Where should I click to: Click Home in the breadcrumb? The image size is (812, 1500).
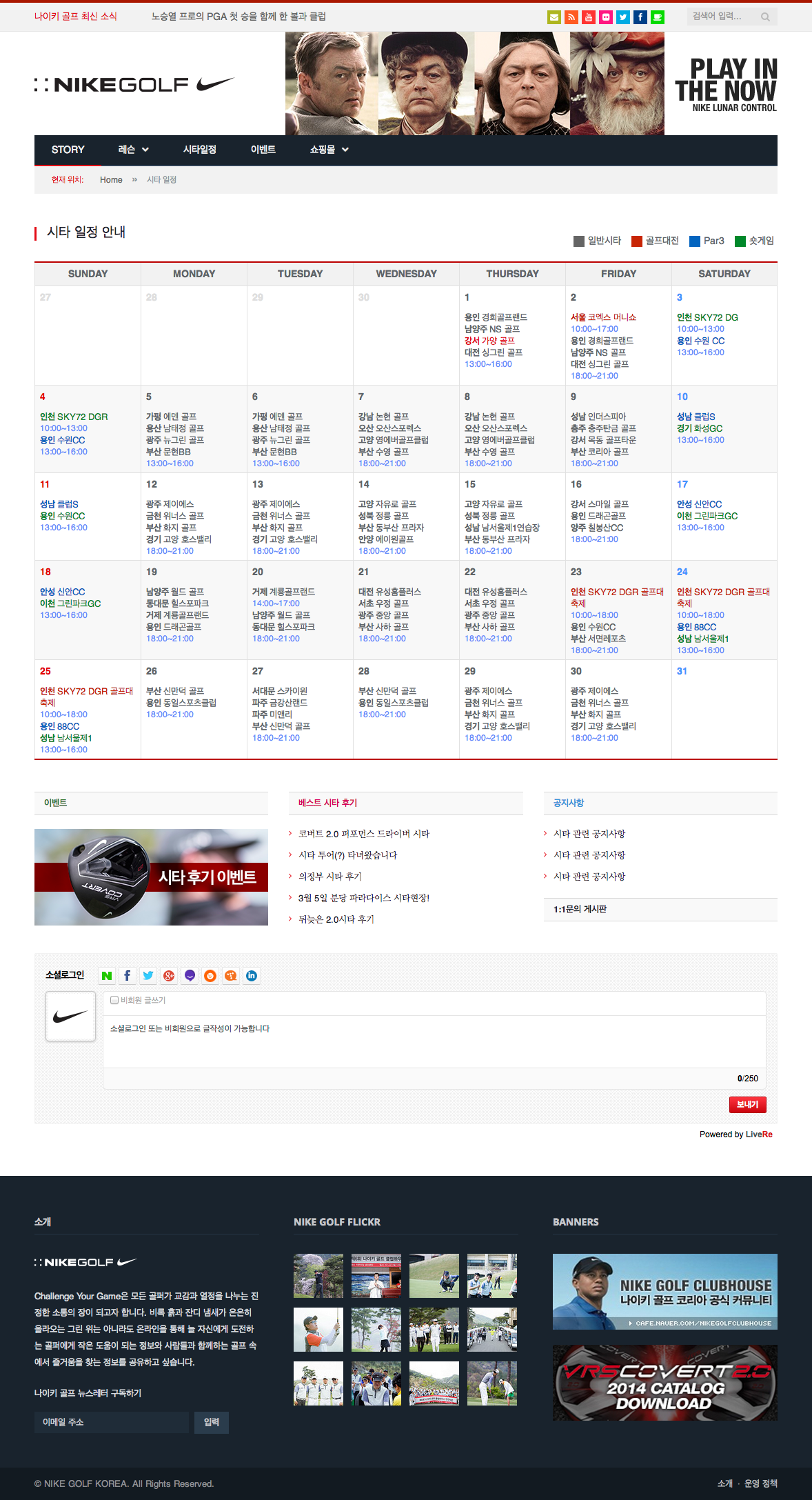pos(111,180)
